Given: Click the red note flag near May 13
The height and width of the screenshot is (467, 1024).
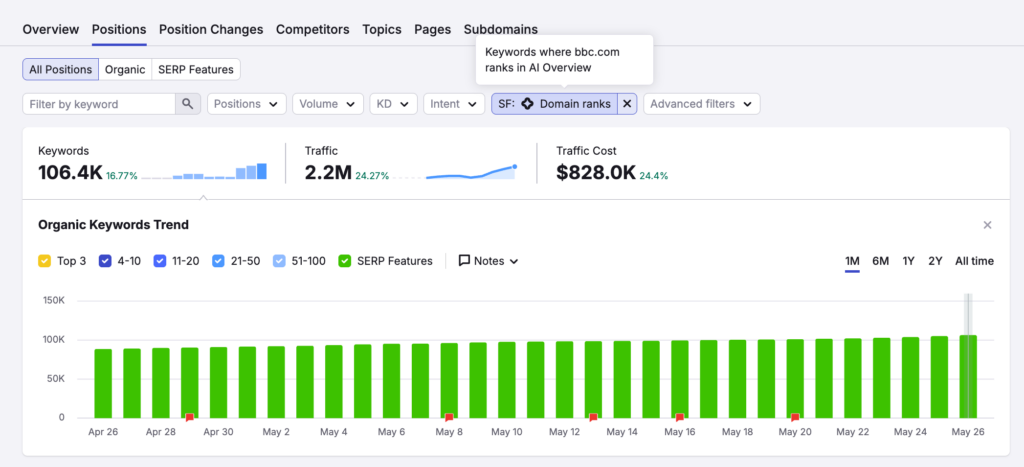Looking at the screenshot, I should click(593, 417).
